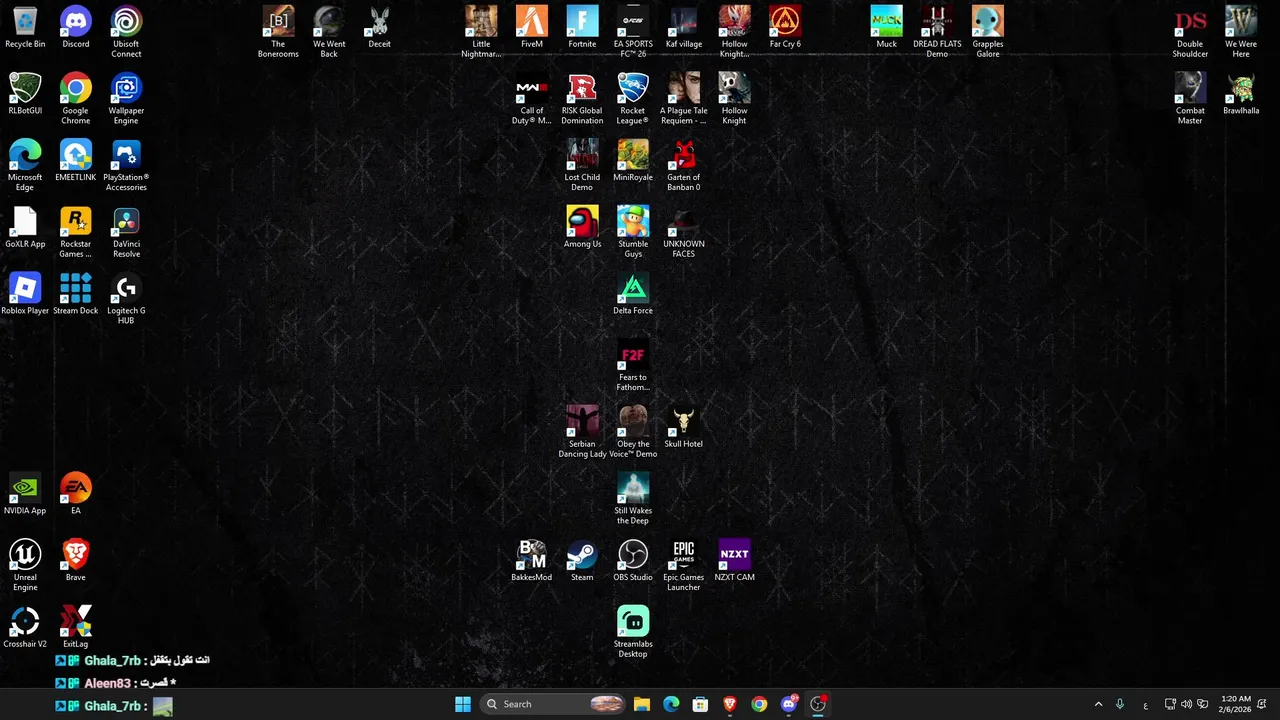The height and width of the screenshot is (720, 1280).
Task: Launch Stumble Guys shortcut
Action: [633, 233]
